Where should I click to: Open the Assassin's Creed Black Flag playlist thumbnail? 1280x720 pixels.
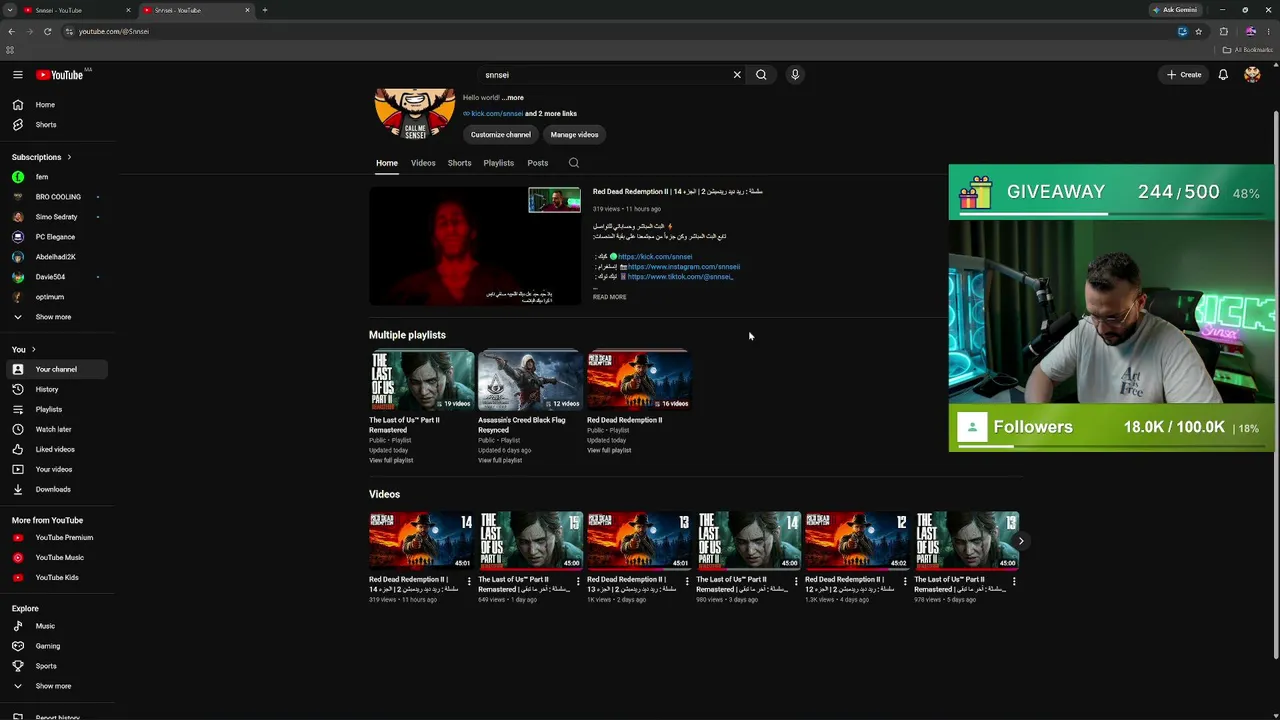[x=530, y=381]
